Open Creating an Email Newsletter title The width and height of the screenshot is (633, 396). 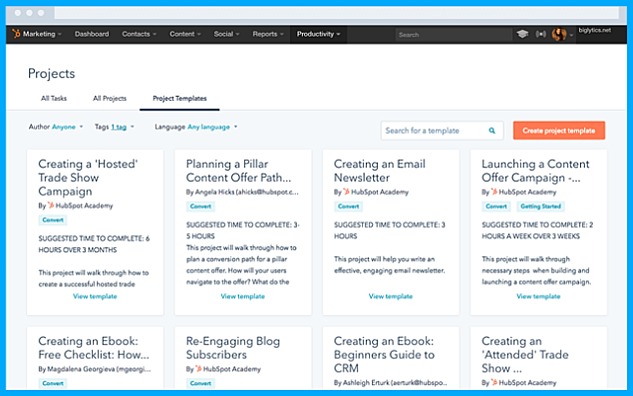pos(379,171)
